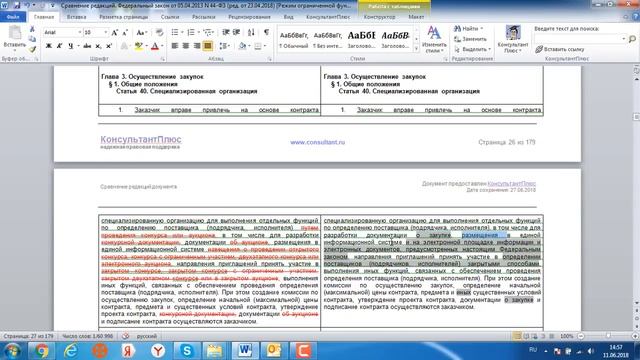Adjust the zoom slider in status bar
640x360 pixels.
[x=608, y=336]
